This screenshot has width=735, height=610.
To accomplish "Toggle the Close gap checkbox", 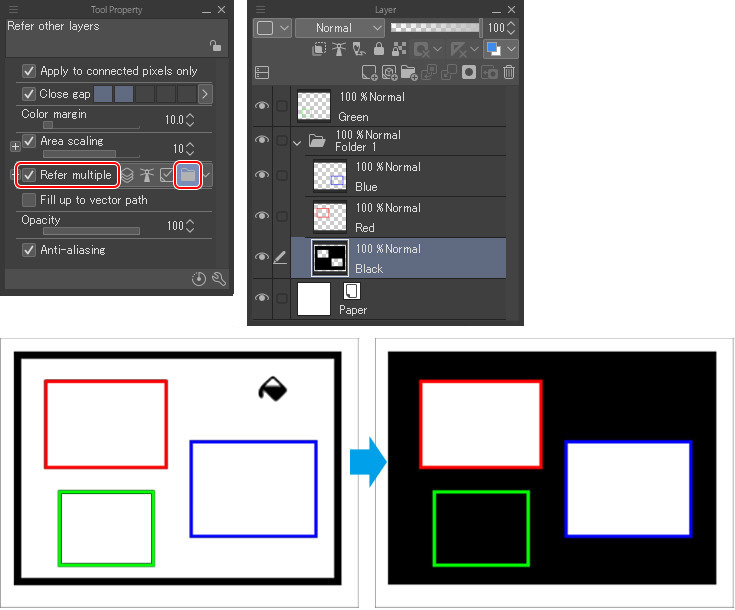I will (29, 94).
